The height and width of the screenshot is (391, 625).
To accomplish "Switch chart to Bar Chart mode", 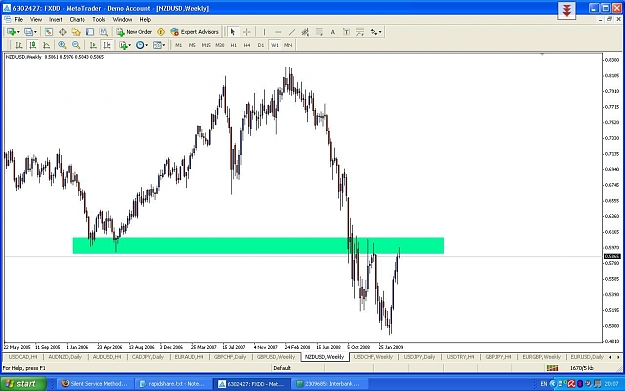I will point(18,45).
